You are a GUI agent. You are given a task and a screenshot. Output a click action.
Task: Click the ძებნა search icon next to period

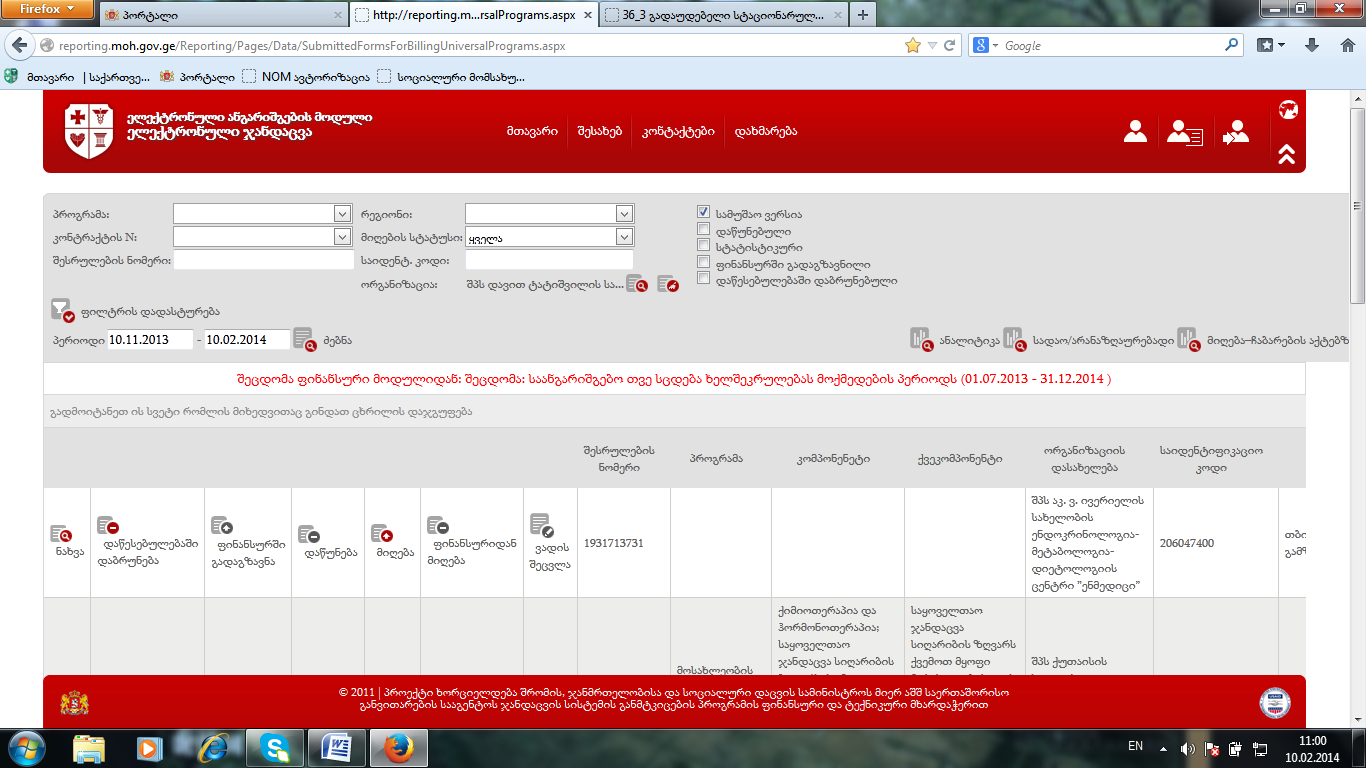point(303,340)
